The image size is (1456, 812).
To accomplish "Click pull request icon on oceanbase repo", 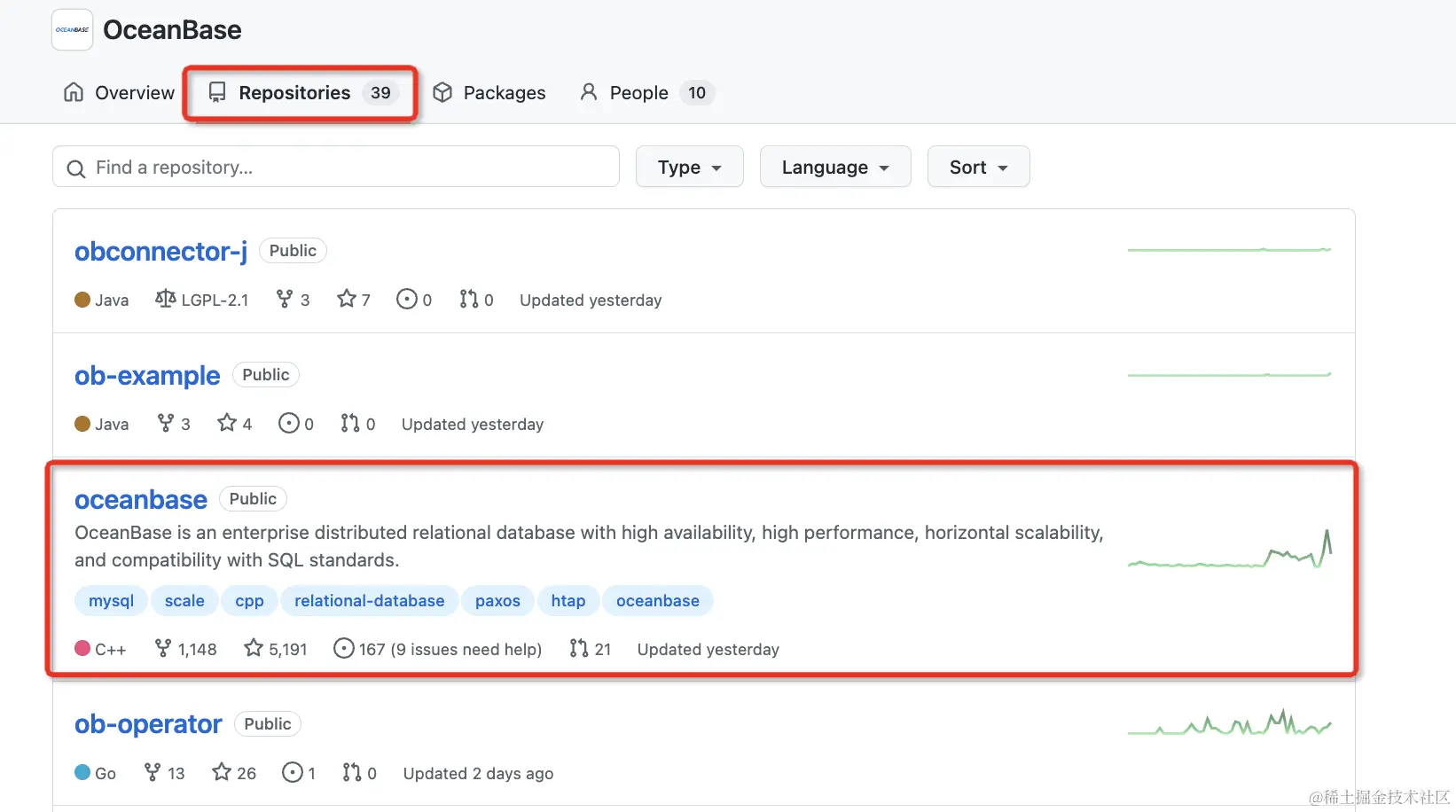I will 579,649.
